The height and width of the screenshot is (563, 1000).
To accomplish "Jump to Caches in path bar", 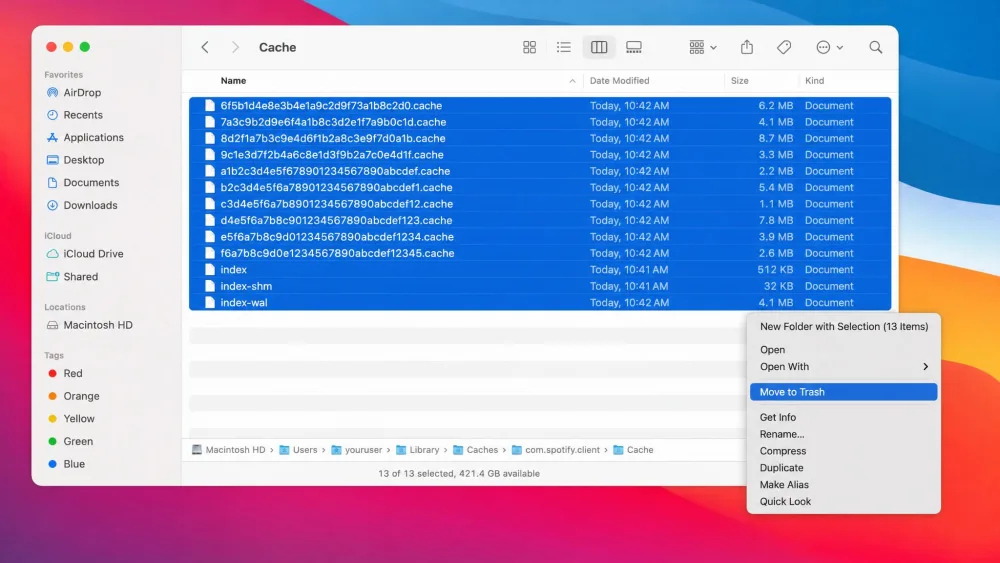I will click(x=476, y=450).
